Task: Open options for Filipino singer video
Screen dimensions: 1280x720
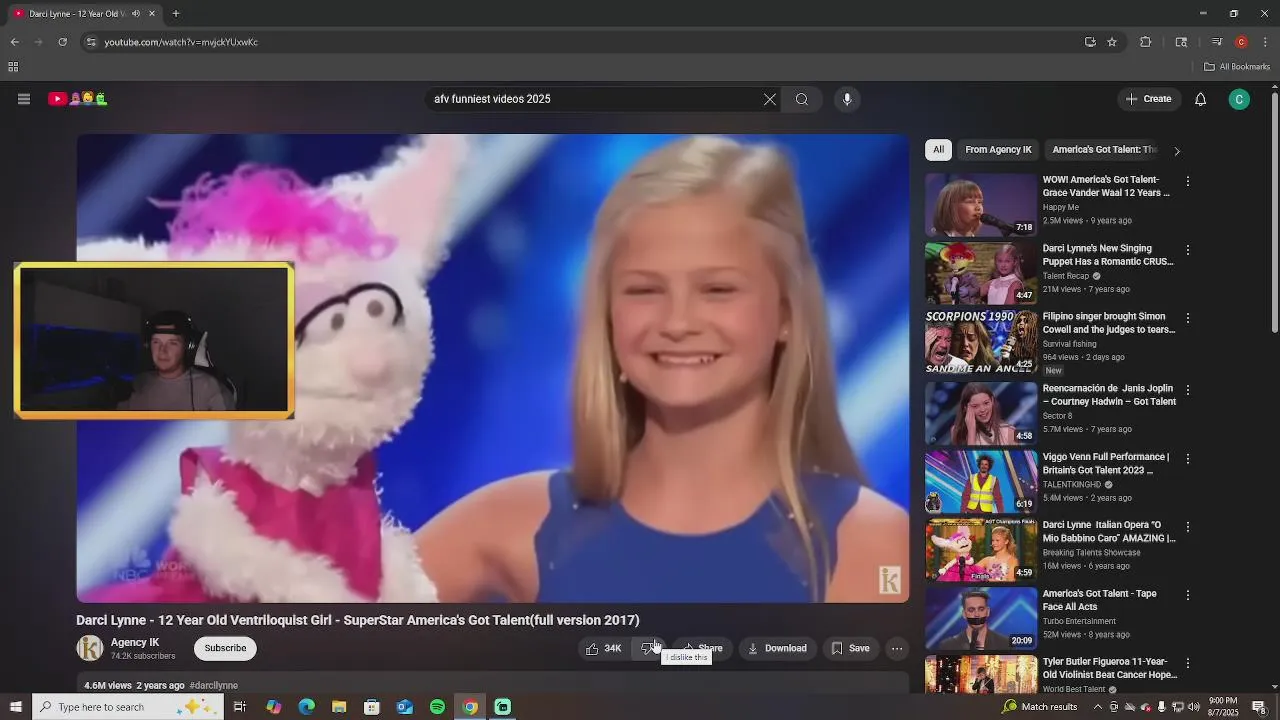Action: [1188, 318]
